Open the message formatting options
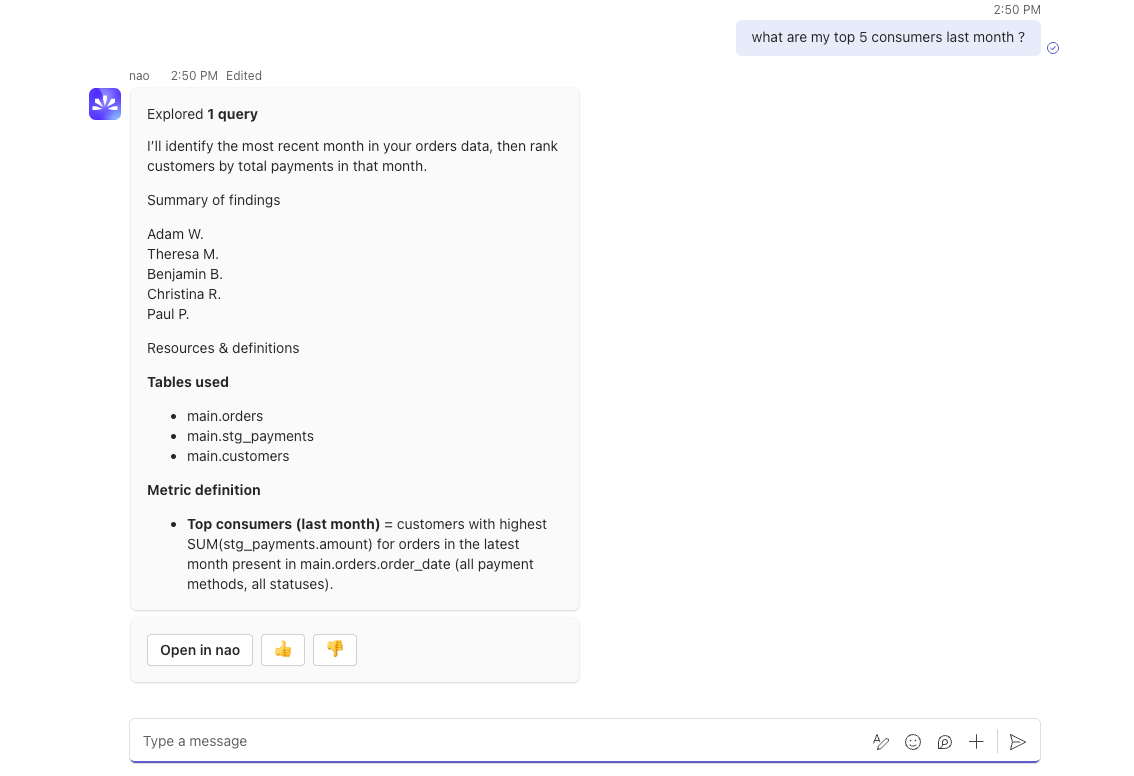 coord(881,742)
